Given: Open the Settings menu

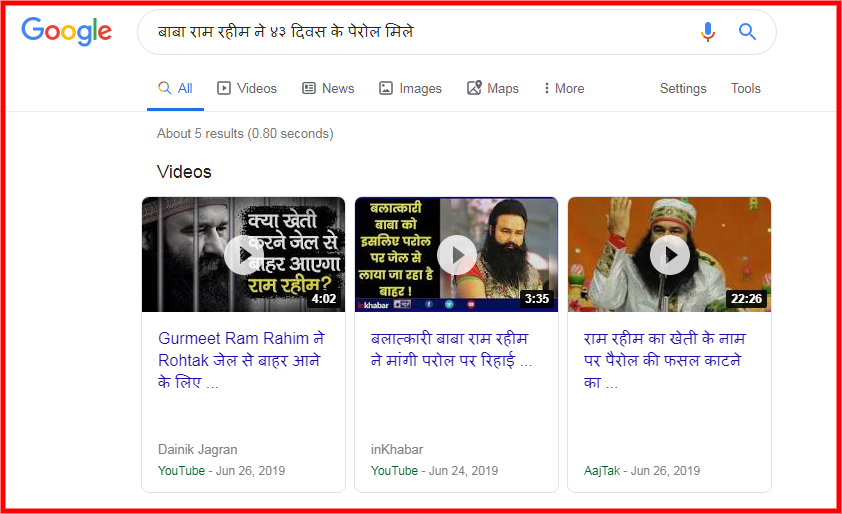Looking at the screenshot, I should point(683,89).
